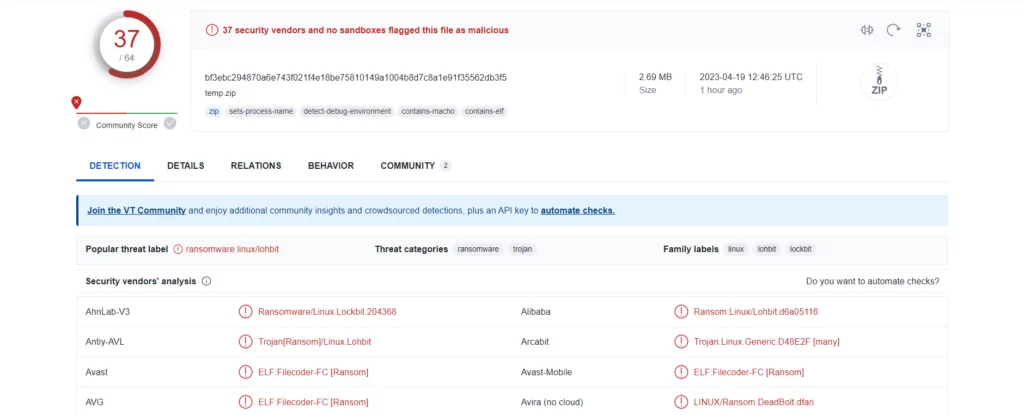The image size is (1024, 415).
Task: Click the warning icon in the Avira row
Action: click(681, 402)
